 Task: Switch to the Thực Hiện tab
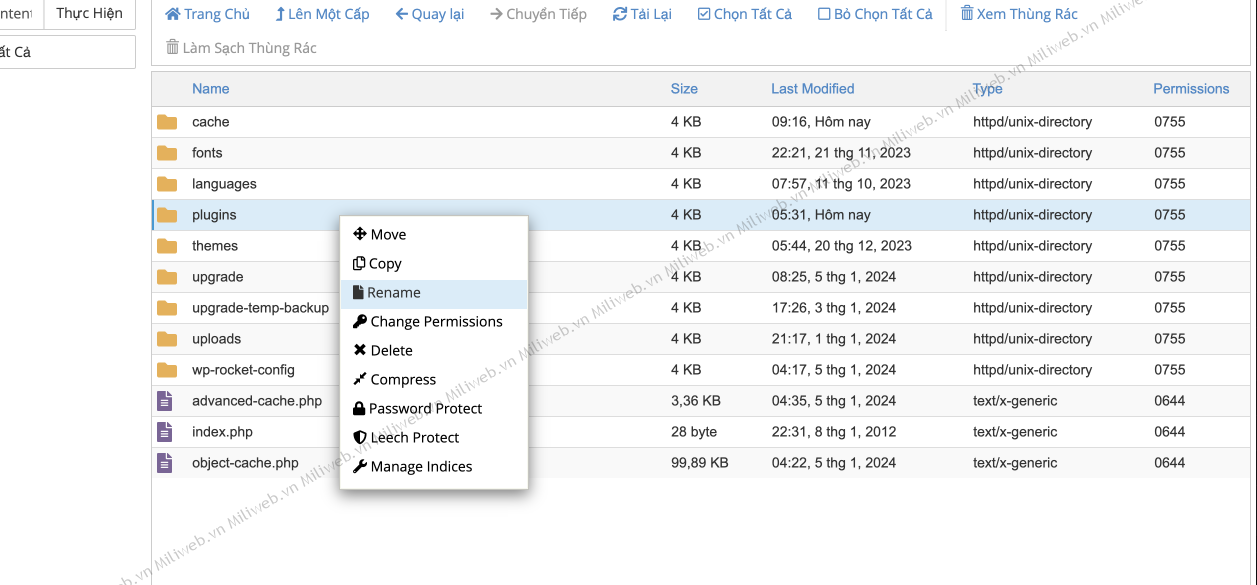89,14
